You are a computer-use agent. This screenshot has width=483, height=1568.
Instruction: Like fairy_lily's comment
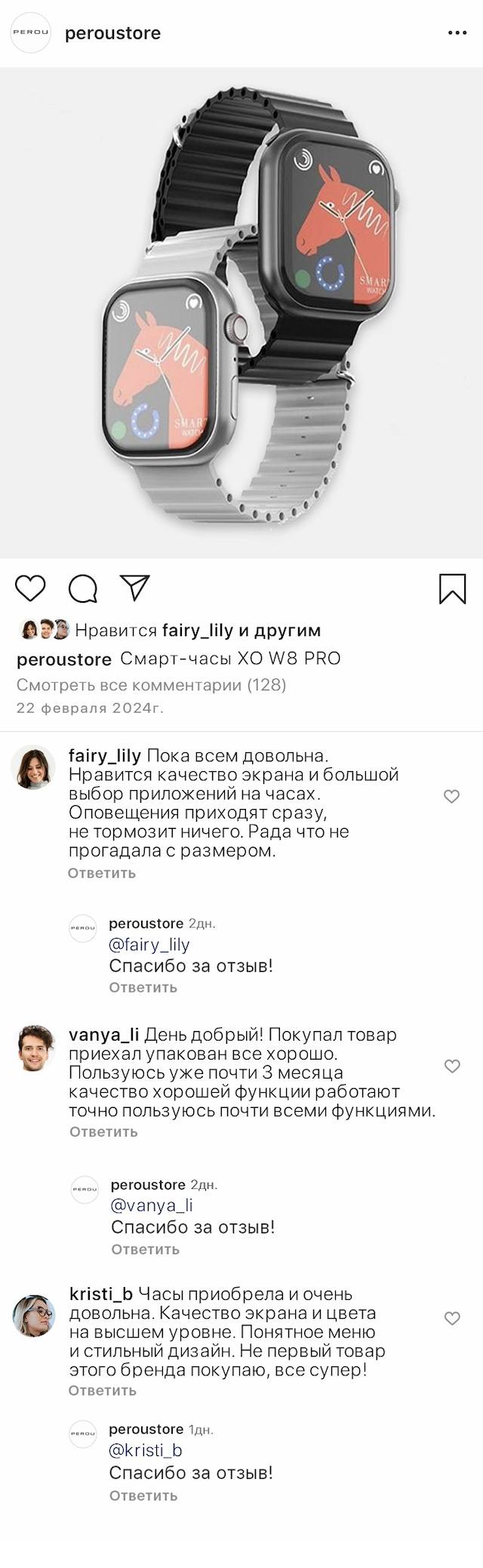[x=451, y=796]
